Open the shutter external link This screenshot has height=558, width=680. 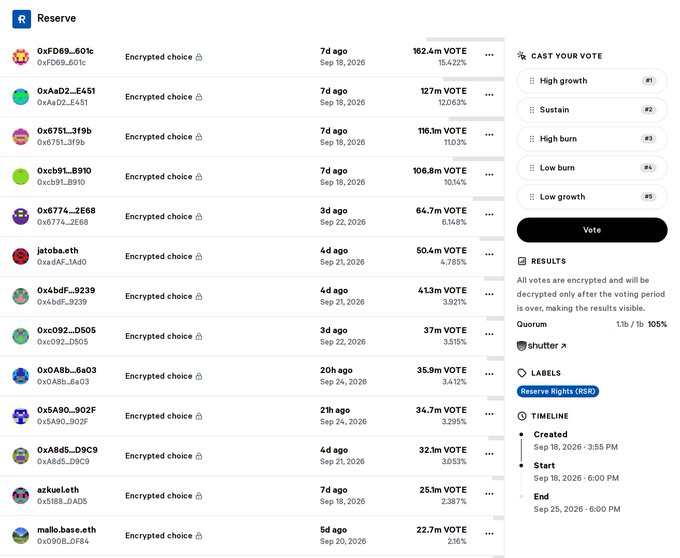[x=542, y=346]
